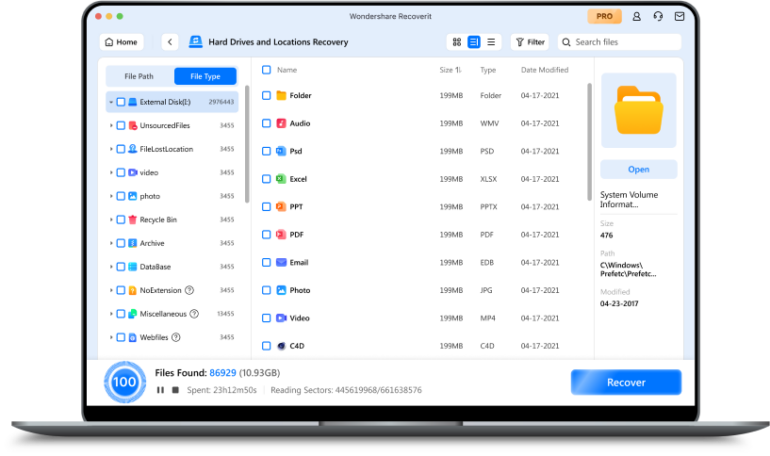This screenshot has width=770, height=456.
Task: Click the Email file icon
Action: pos(281,262)
